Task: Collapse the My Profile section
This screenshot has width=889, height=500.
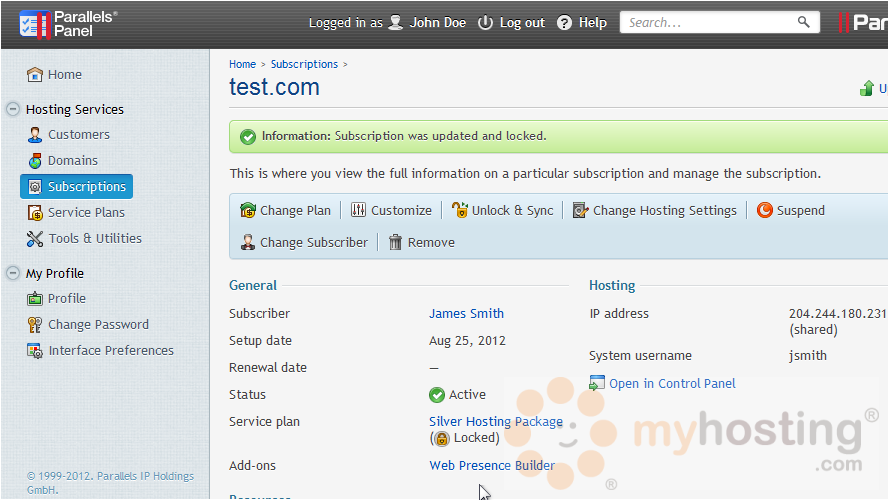Action: pos(12,273)
